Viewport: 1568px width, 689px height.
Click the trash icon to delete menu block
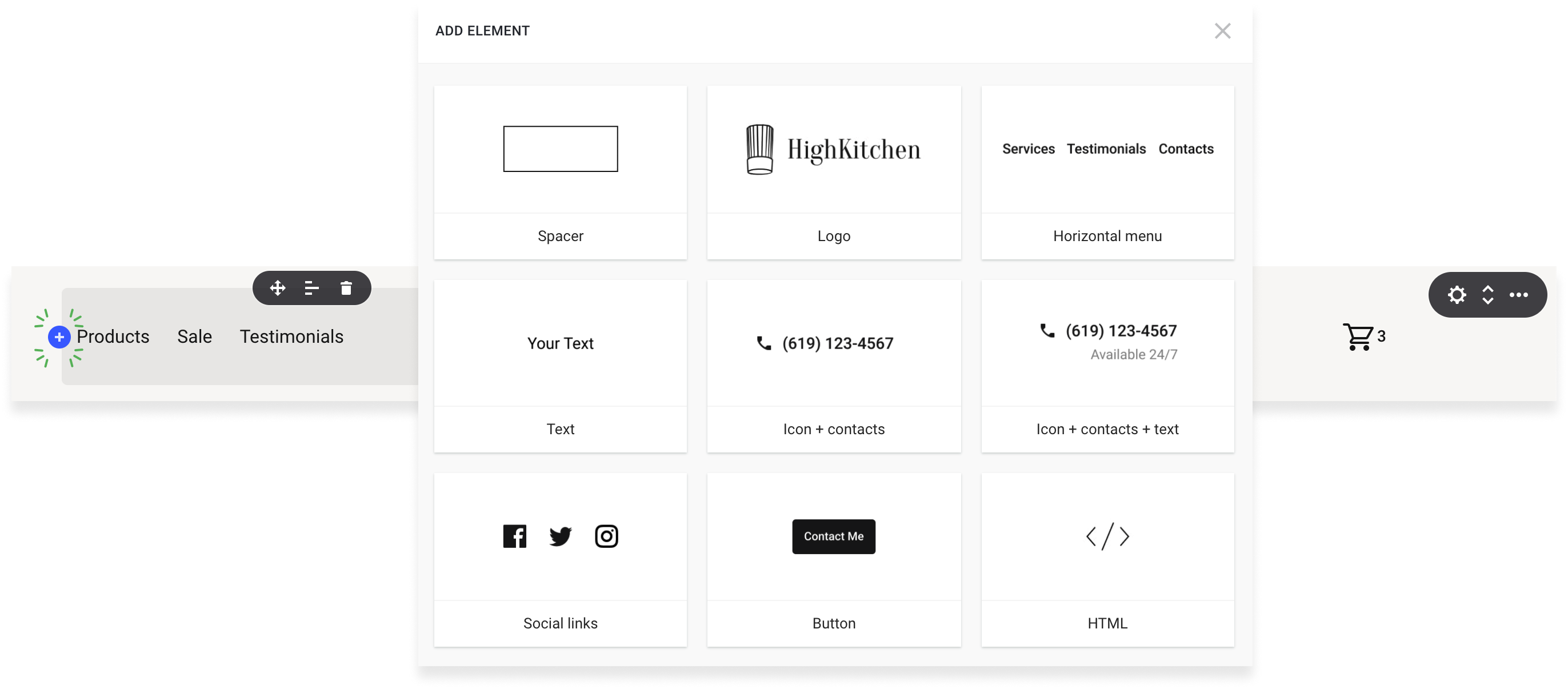click(x=345, y=288)
